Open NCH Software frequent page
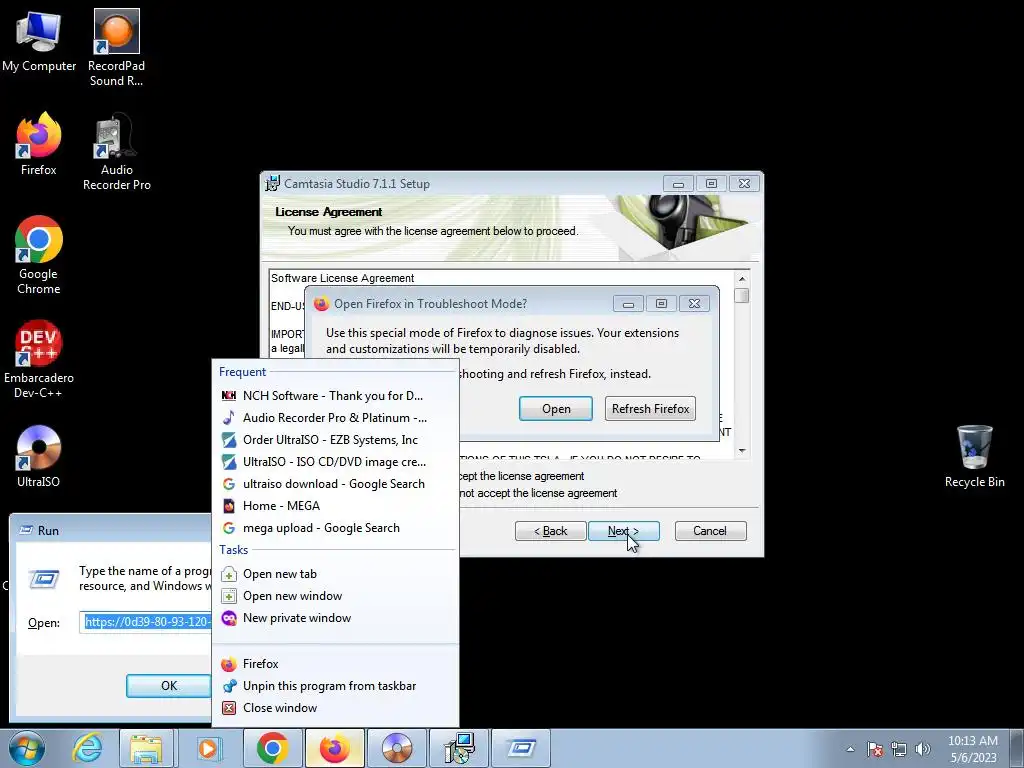 334,396
